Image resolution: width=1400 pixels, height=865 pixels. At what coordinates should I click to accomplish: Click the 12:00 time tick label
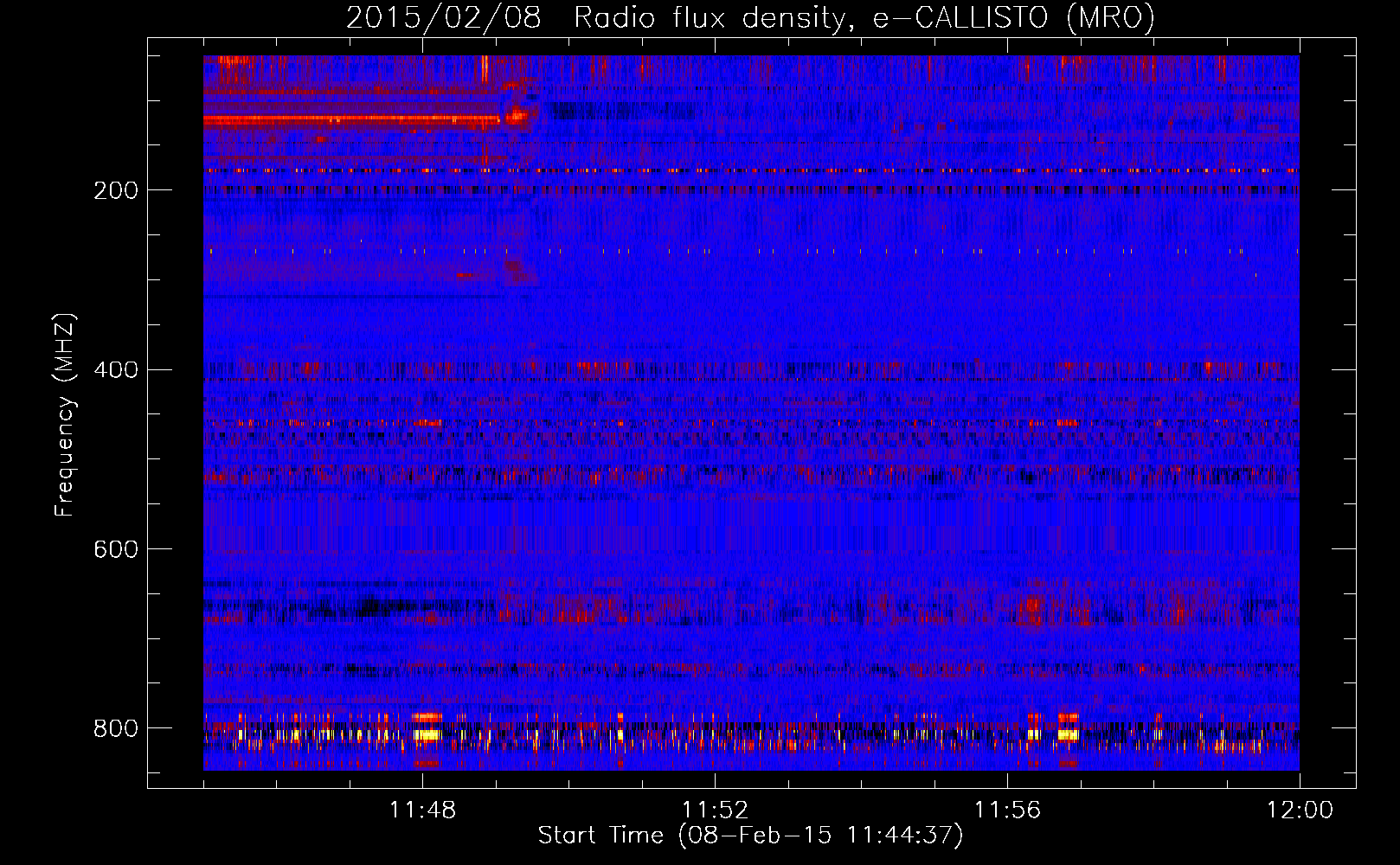(1300, 811)
